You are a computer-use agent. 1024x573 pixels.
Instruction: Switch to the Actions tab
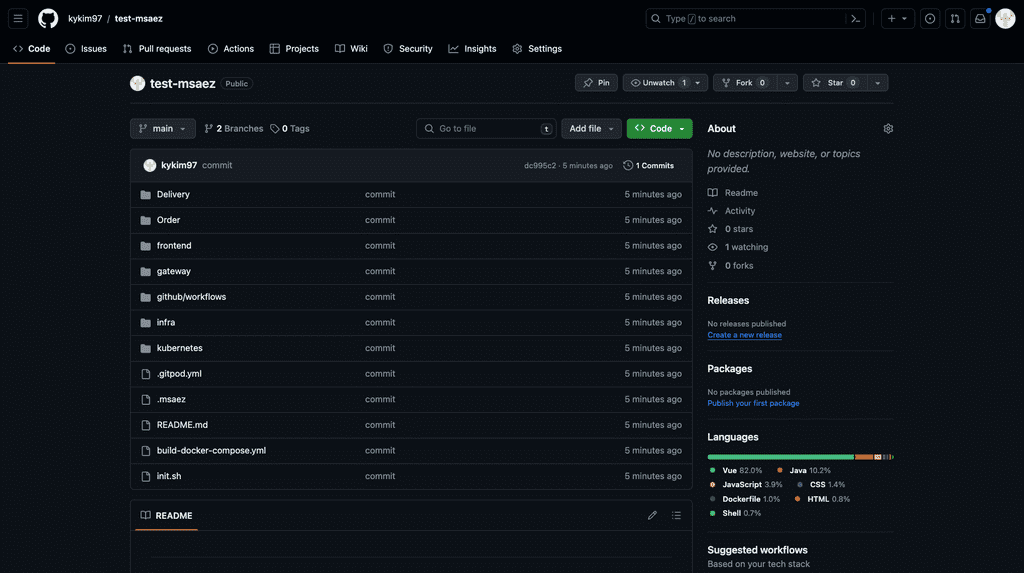click(x=231, y=49)
